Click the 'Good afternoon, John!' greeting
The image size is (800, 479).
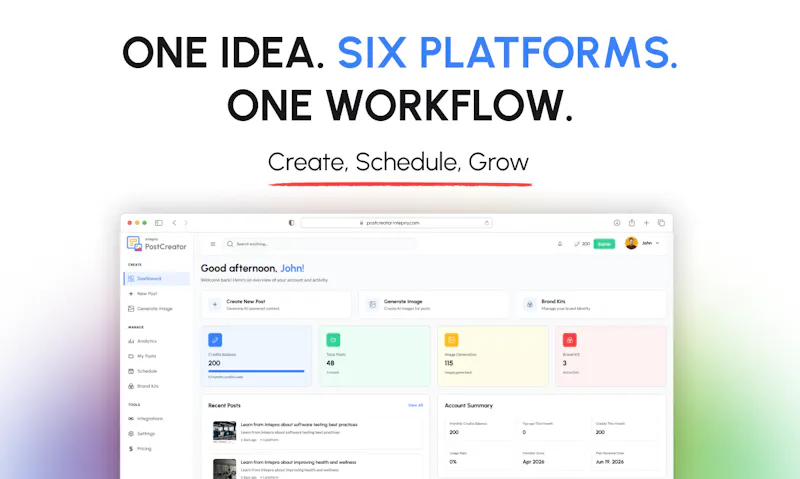click(x=253, y=268)
